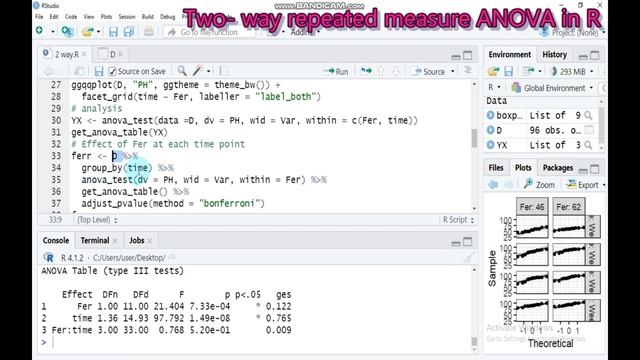640x360 pixels.
Task: Click the New File plus icon
Action: click(x=39, y=31)
